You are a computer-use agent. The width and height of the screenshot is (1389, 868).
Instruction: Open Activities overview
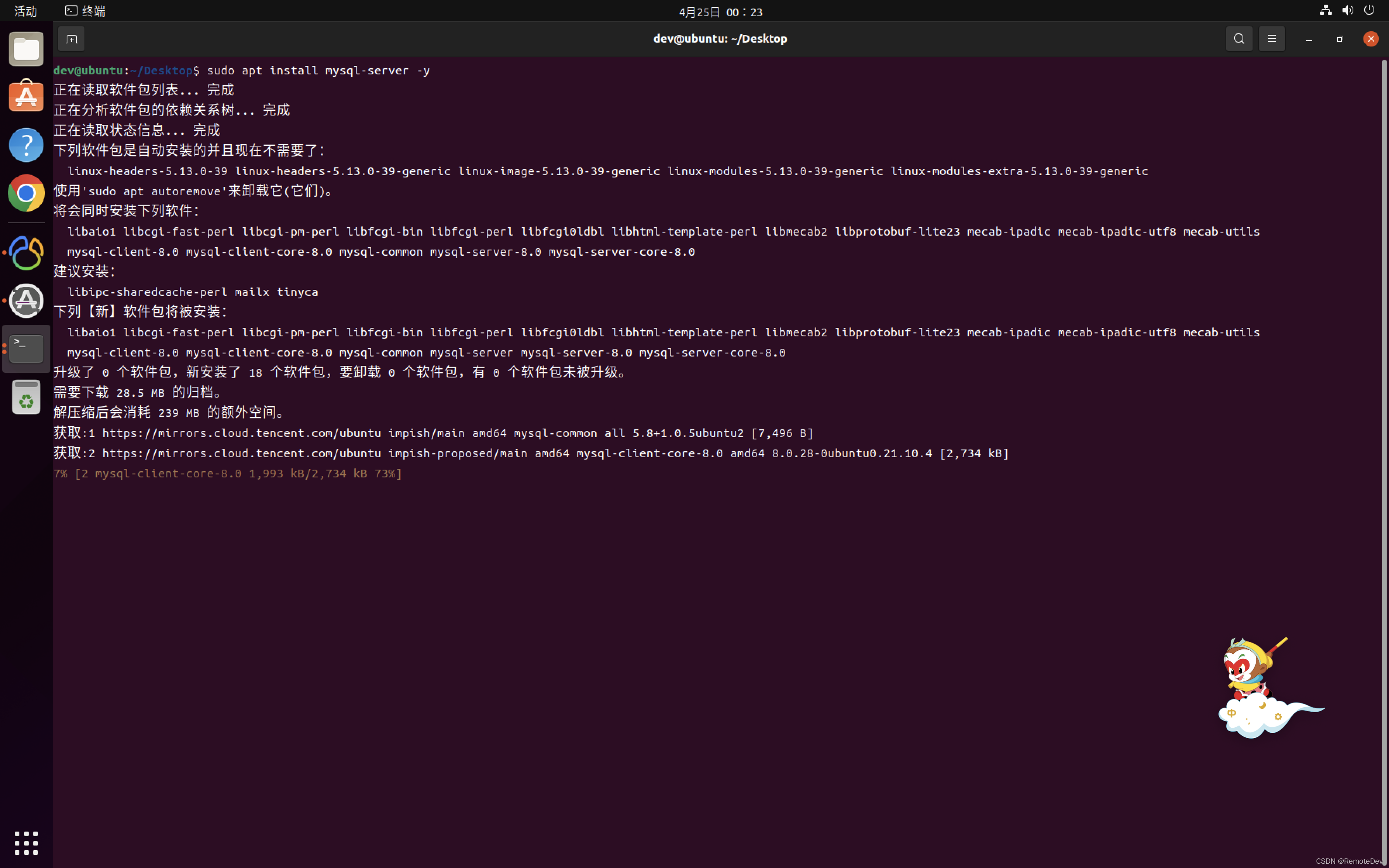(25, 11)
